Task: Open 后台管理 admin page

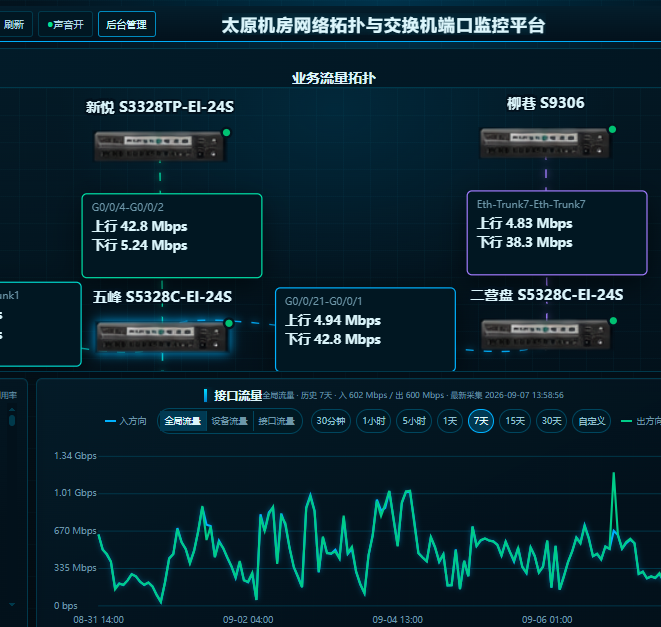Action: tap(127, 24)
